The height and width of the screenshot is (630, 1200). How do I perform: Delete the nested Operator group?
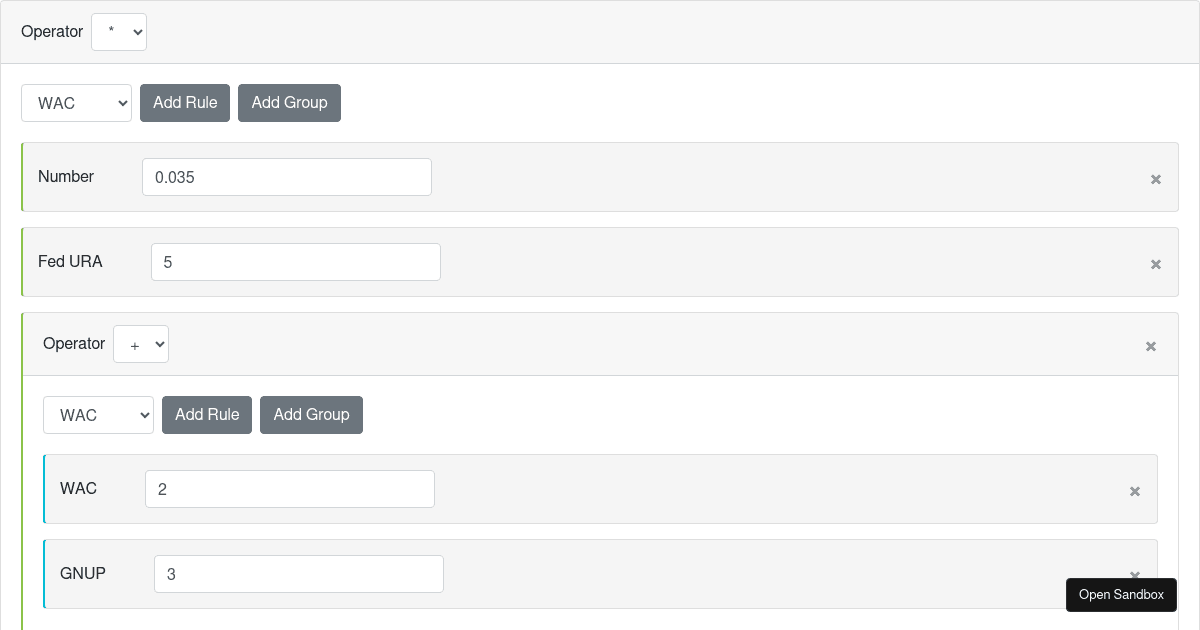click(x=1150, y=346)
